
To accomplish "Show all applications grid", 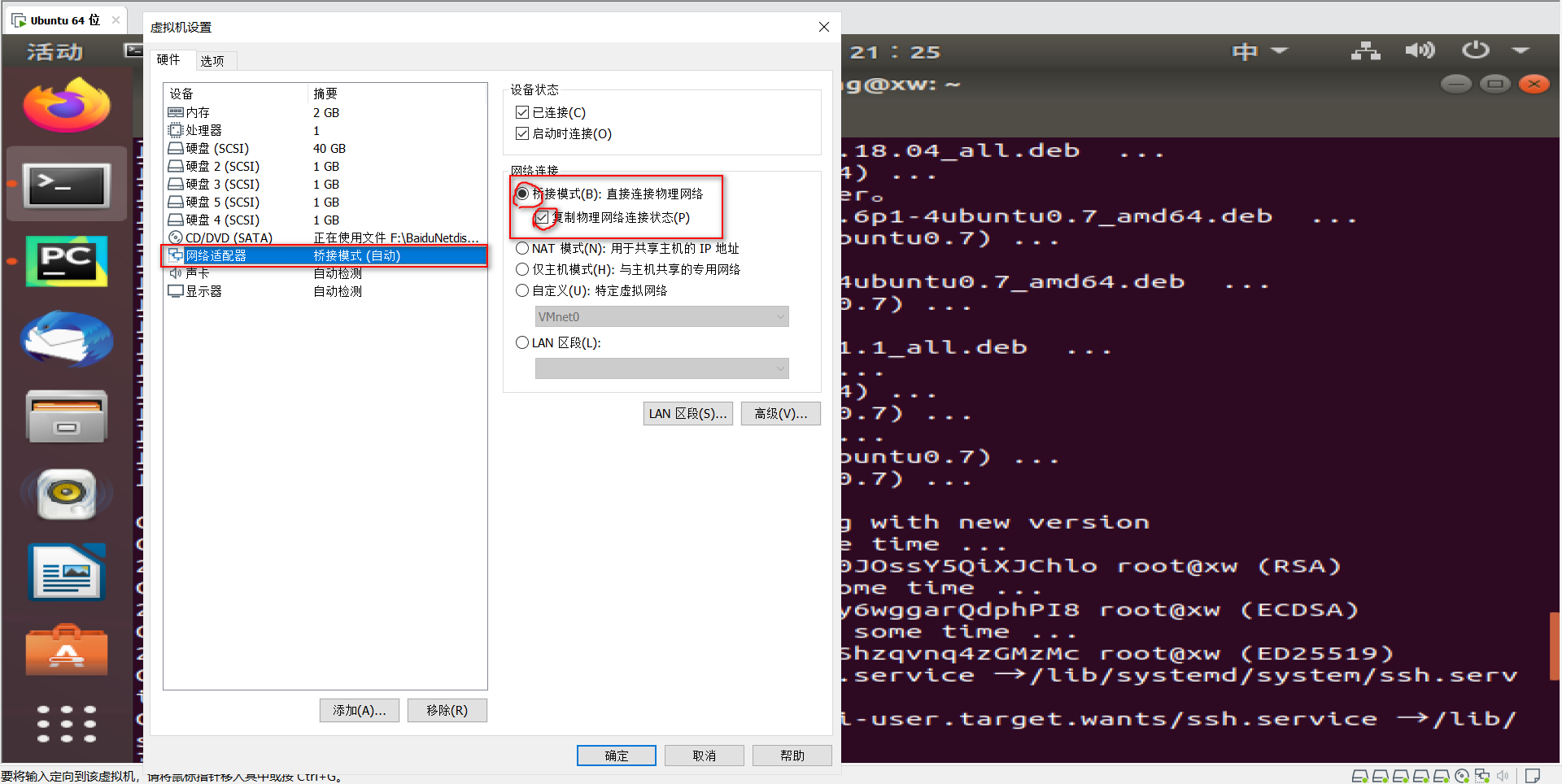I will pyautogui.click(x=65, y=723).
